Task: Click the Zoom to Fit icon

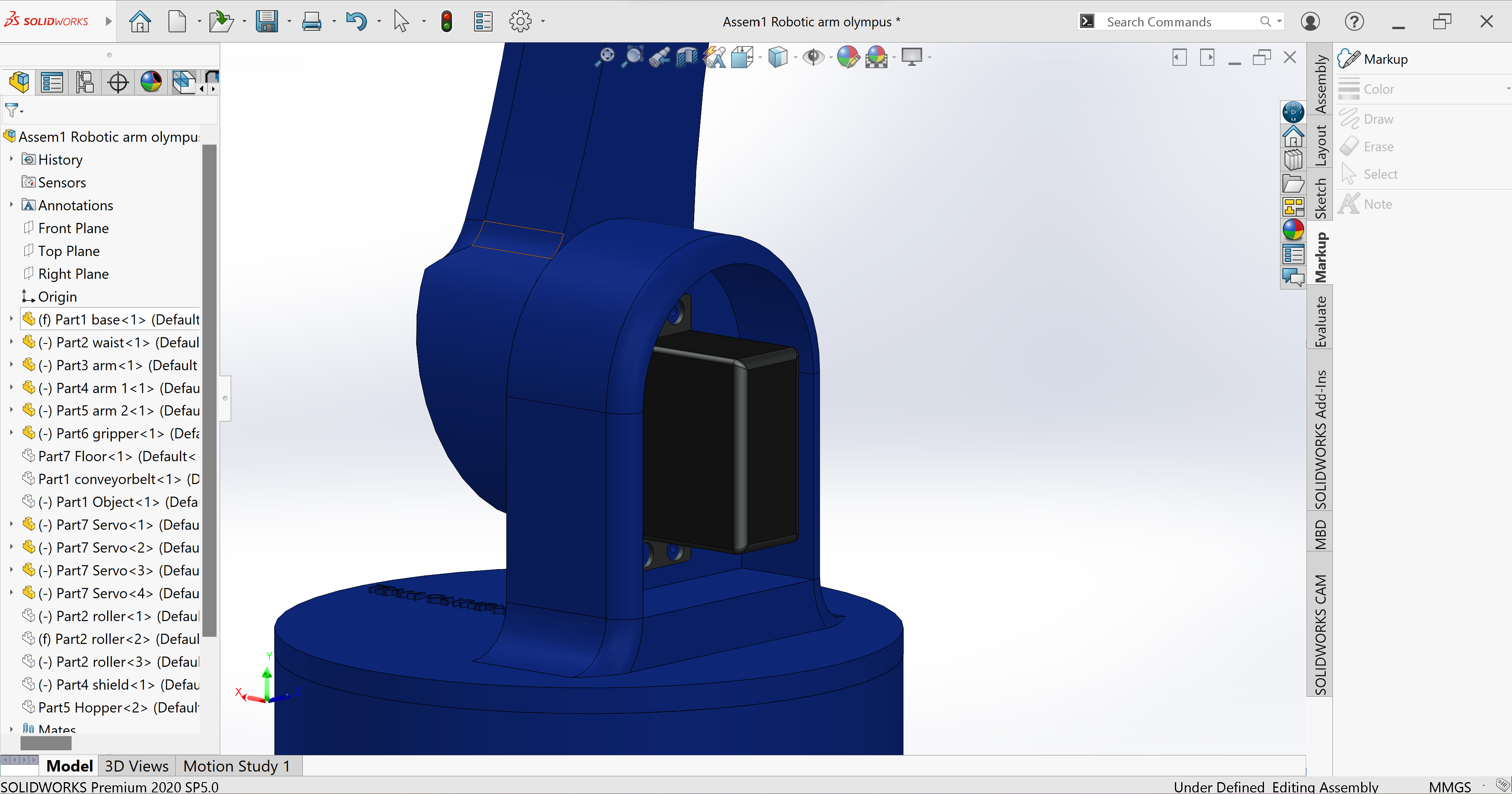Action: point(604,57)
